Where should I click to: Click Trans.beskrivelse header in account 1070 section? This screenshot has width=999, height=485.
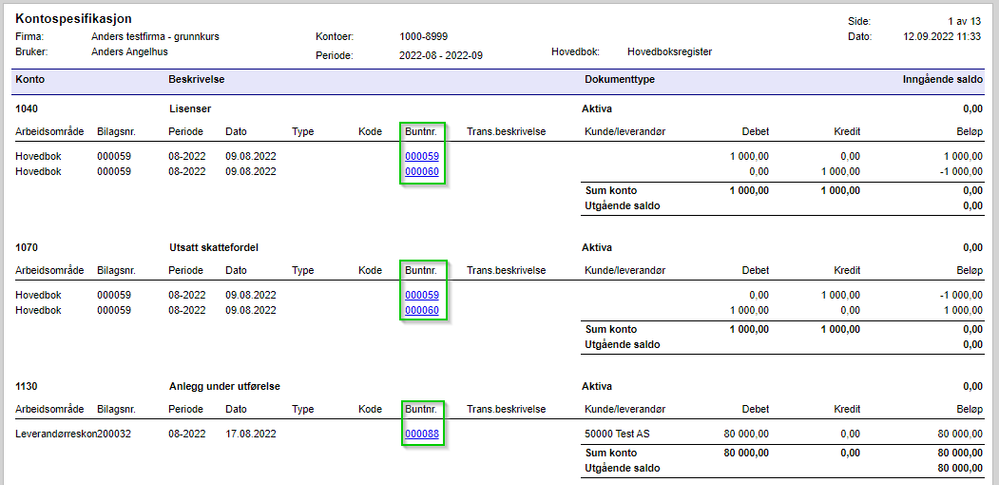[x=507, y=270]
